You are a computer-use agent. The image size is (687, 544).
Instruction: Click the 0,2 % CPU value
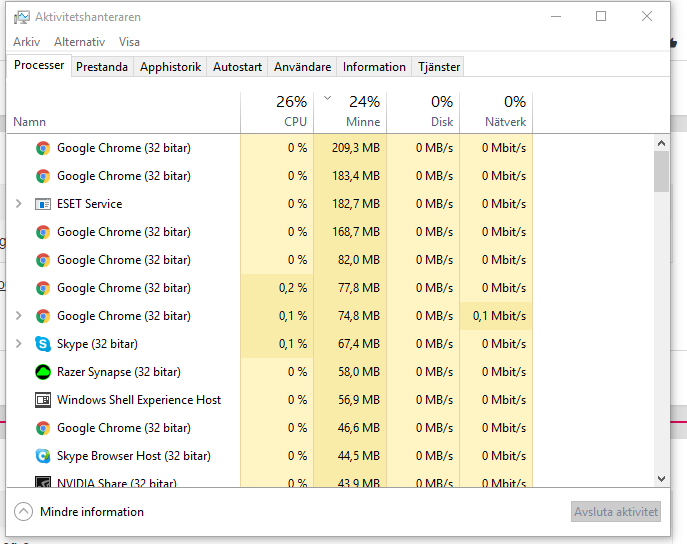pyautogui.click(x=293, y=288)
